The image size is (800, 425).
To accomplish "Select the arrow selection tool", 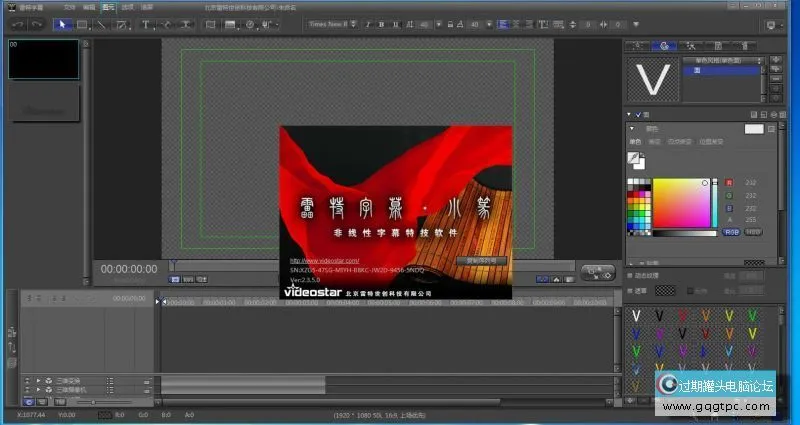I will 59,23.
